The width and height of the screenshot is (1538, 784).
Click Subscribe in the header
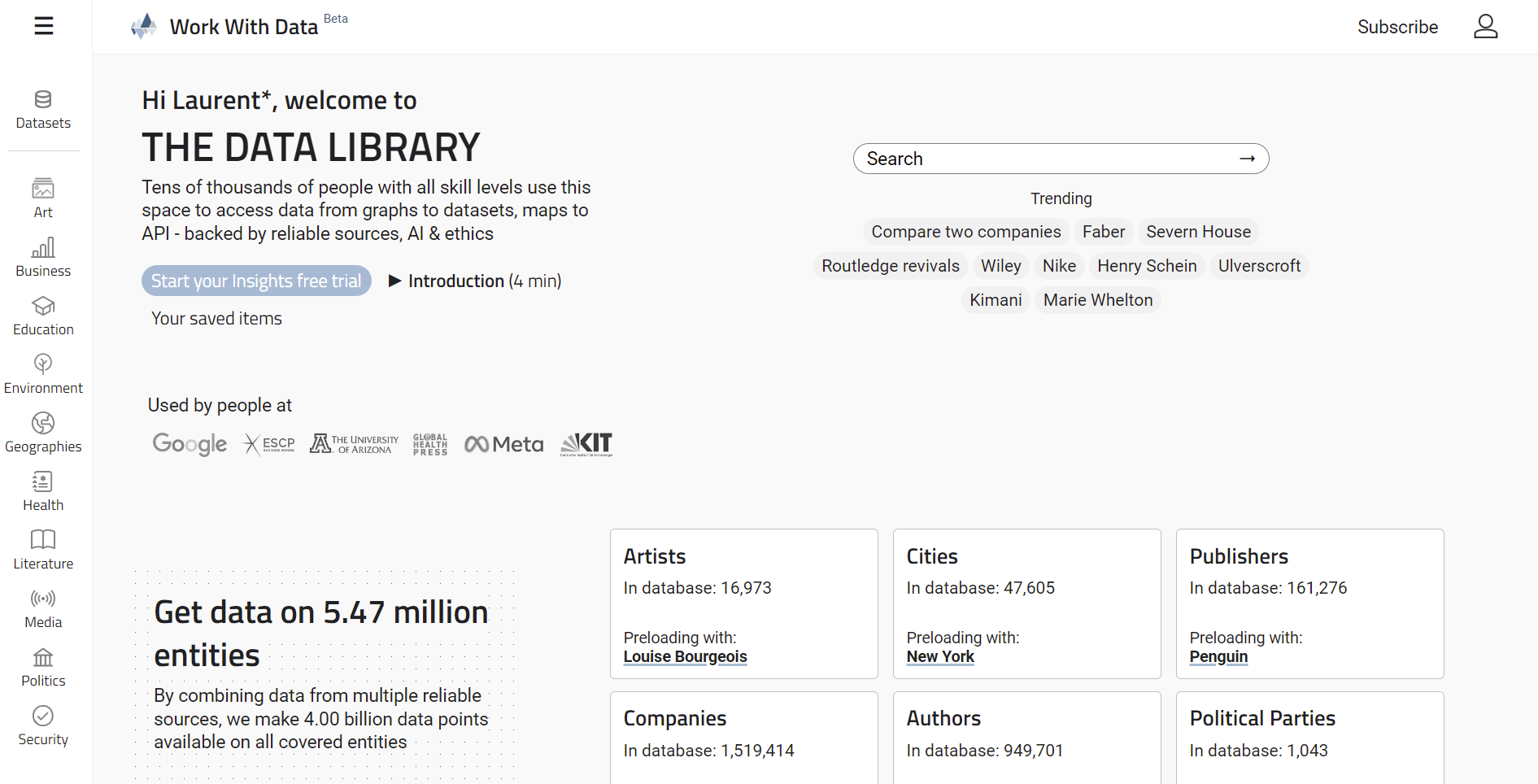(1397, 27)
